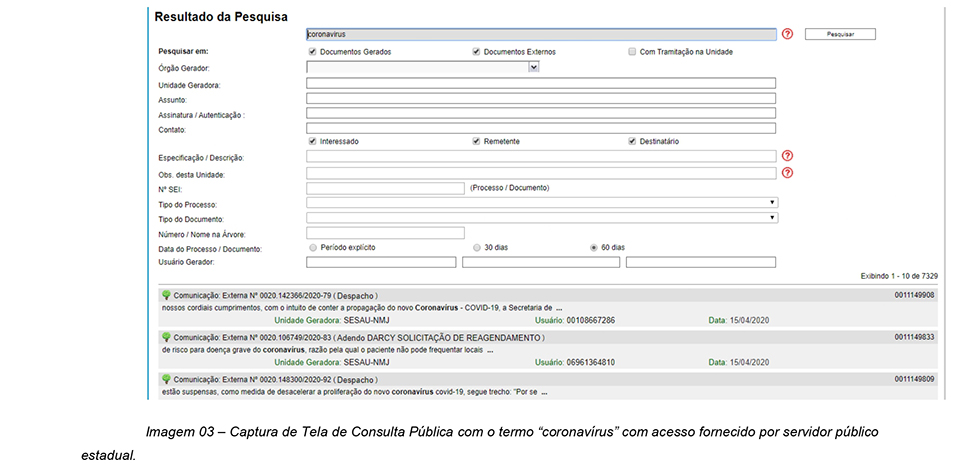The height and width of the screenshot is (473, 960).
Task: Click help icon next to Especificação / Descrição
Action: pyautogui.click(x=788, y=157)
